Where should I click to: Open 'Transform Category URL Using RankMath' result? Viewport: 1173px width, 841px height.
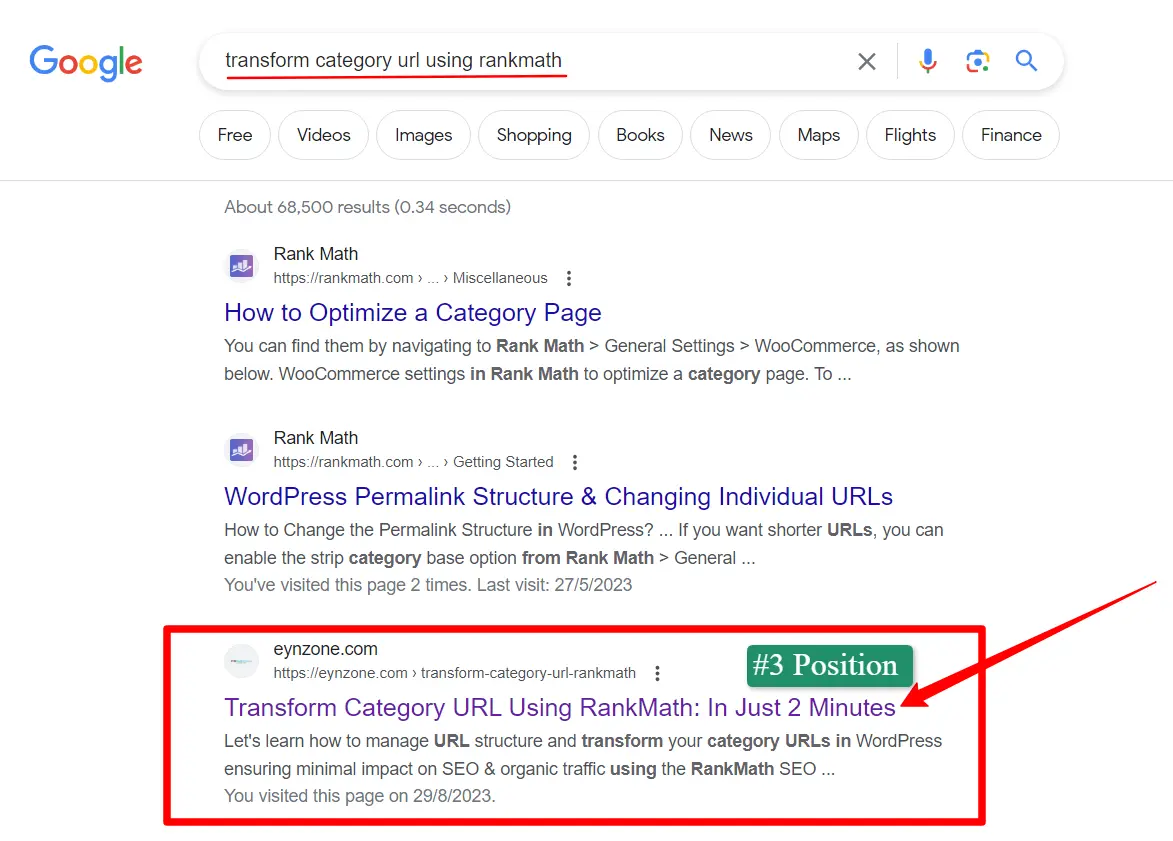[560, 708]
